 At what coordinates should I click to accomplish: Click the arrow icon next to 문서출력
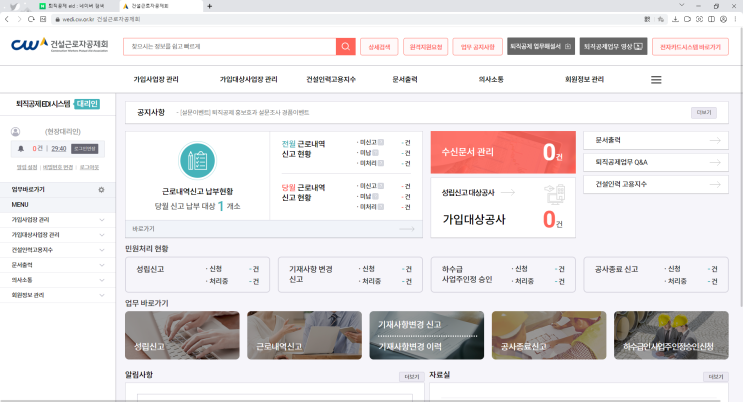point(714,141)
